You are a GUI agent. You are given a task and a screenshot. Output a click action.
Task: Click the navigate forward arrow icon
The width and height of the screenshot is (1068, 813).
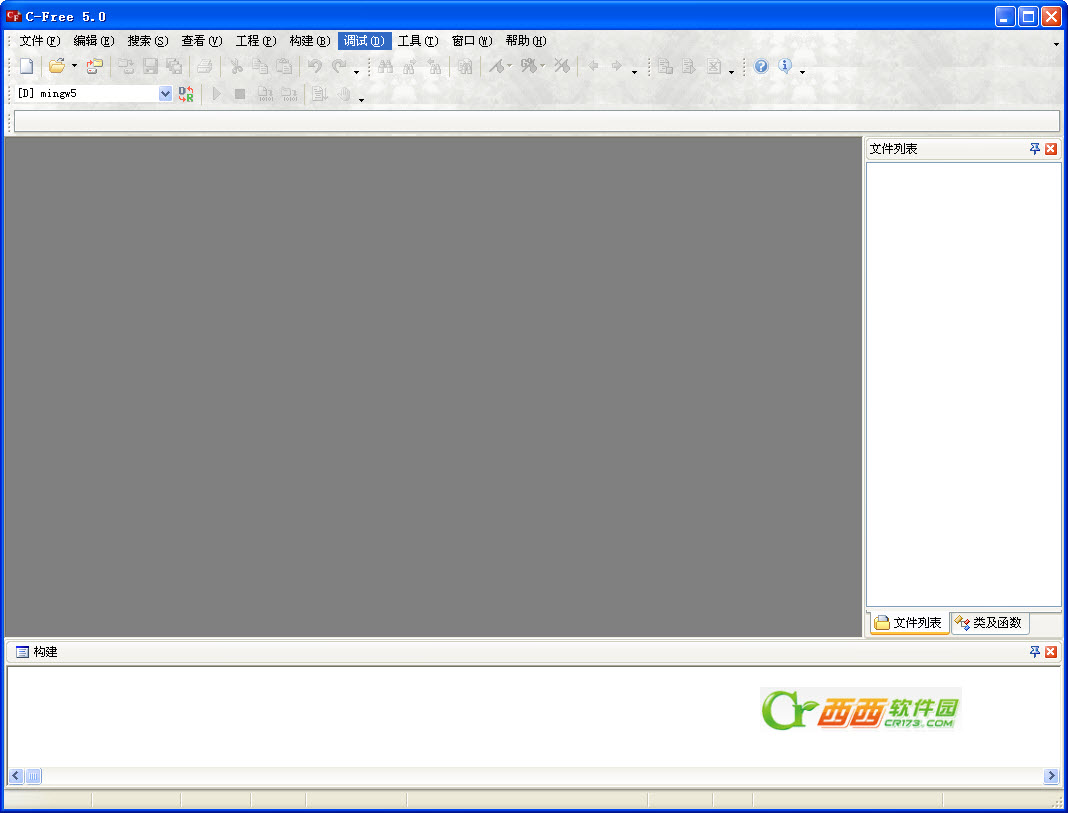[616, 66]
